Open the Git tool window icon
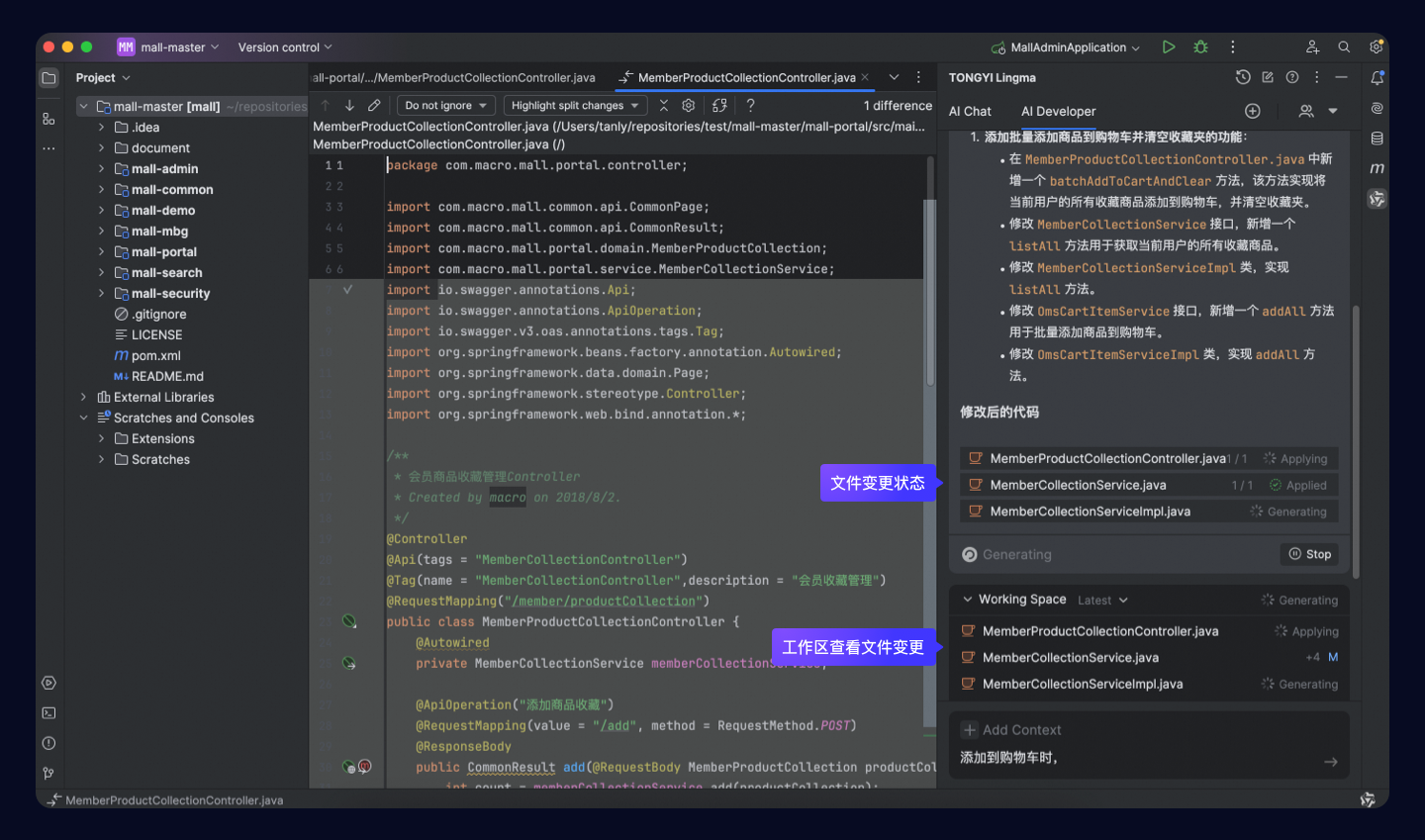 (48, 774)
